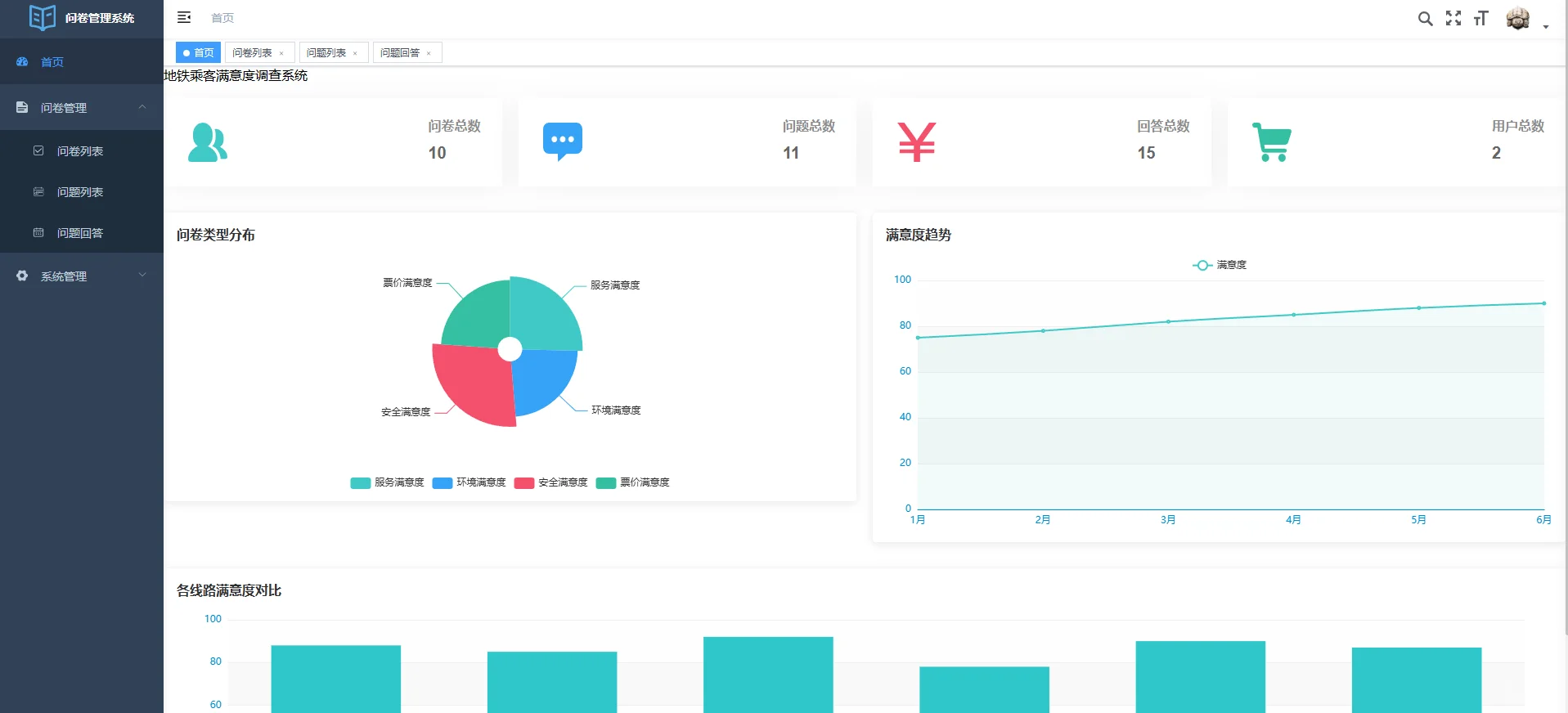Click the checkbox icon beside 问卷列表
This screenshot has height=713, width=1568.
coord(38,150)
